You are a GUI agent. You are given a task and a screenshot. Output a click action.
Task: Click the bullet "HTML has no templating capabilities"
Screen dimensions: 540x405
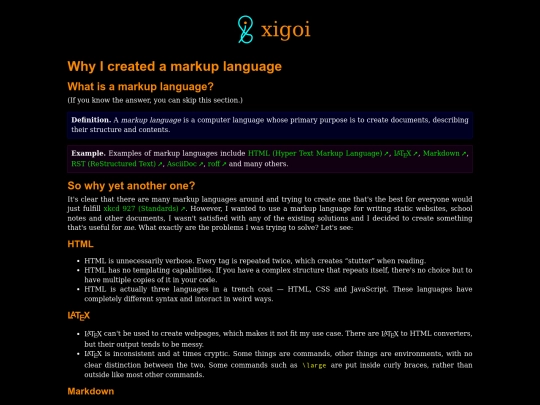pyautogui.click(x=278, y=275)
